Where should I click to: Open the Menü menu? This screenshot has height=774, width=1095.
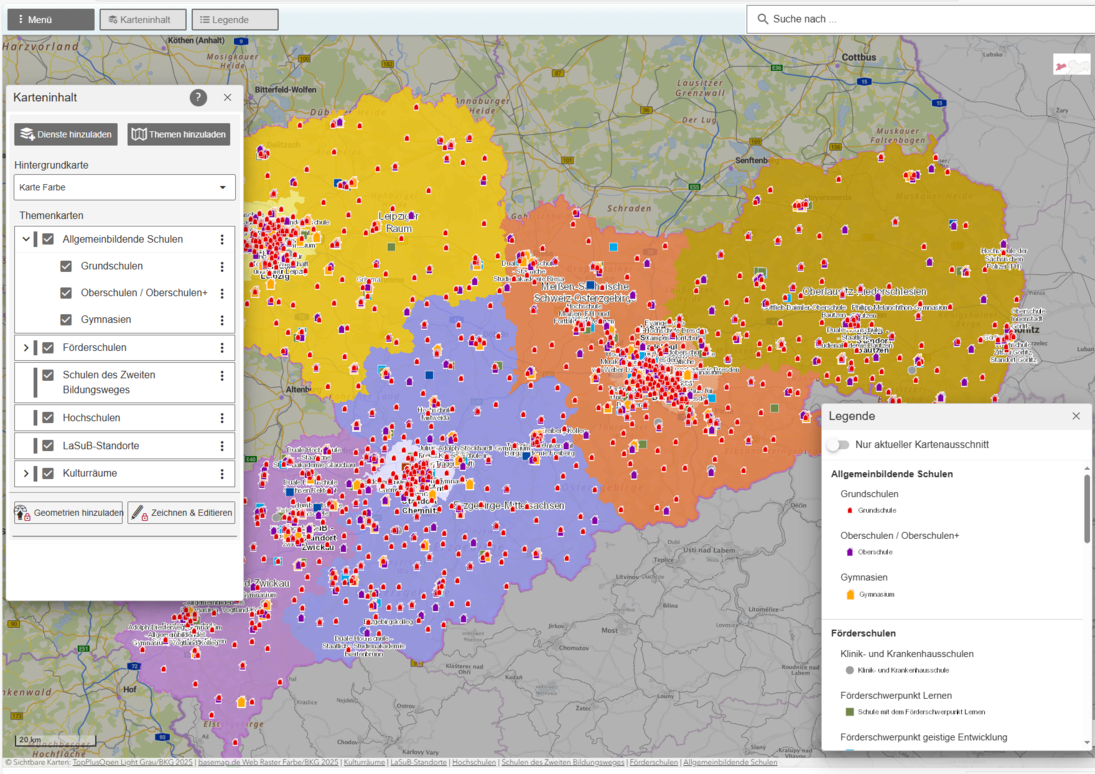click(49, 18)
